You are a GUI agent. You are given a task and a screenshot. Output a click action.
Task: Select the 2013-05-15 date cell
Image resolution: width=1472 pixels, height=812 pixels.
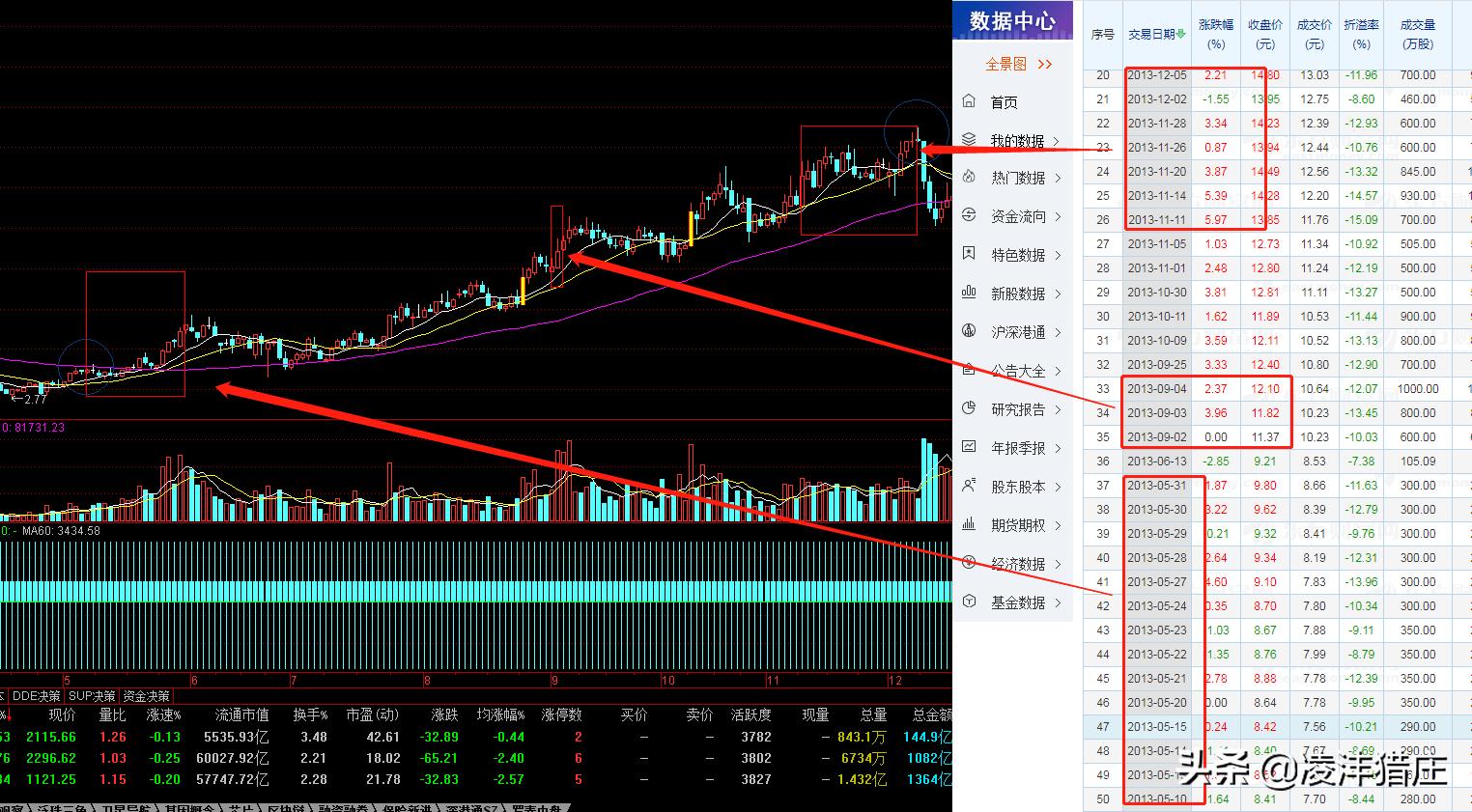[x=1157, y=727]
